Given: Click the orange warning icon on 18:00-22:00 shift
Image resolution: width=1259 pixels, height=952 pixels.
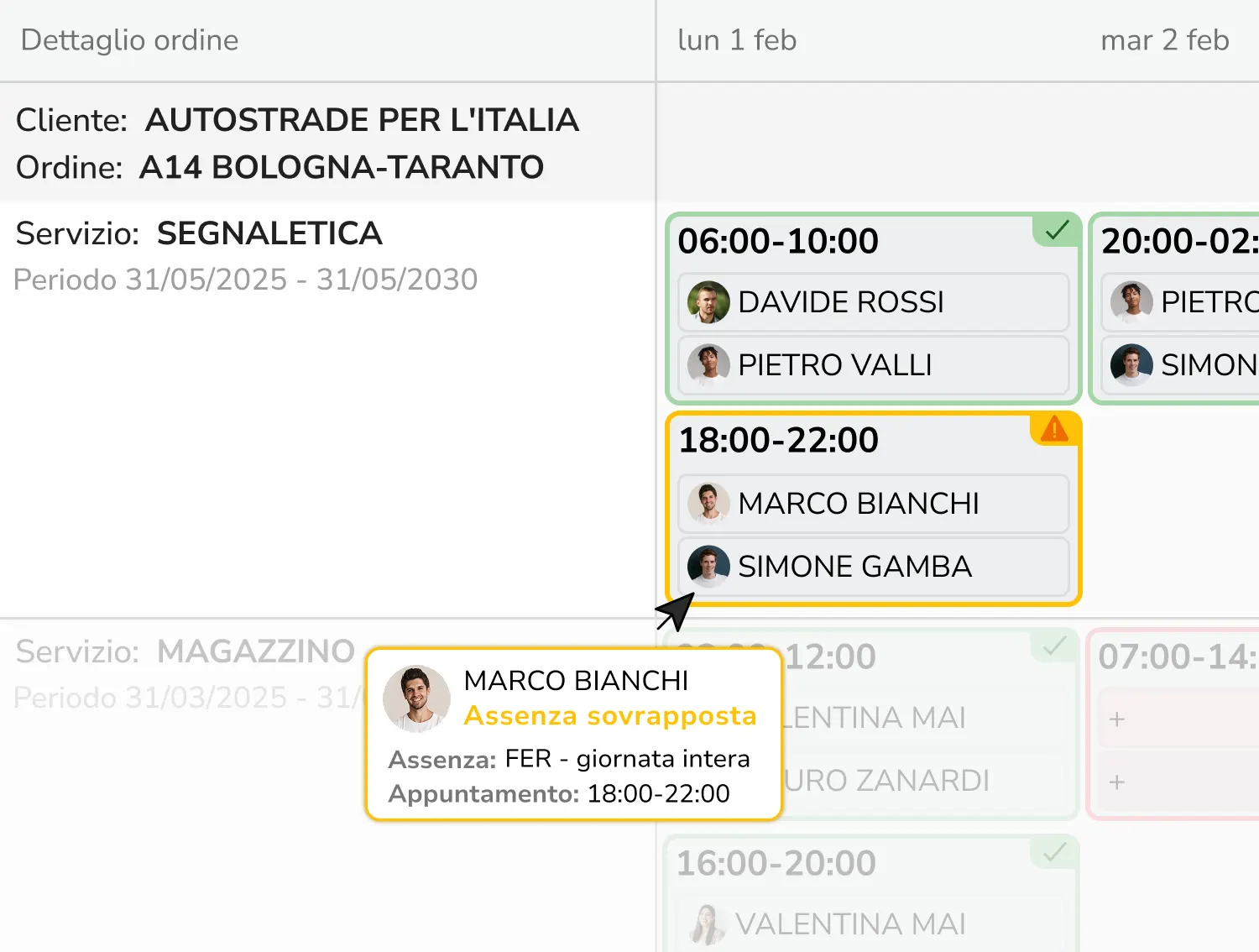Looking at the screenshot, I should pyautogui.click(x=1054, y=429).
